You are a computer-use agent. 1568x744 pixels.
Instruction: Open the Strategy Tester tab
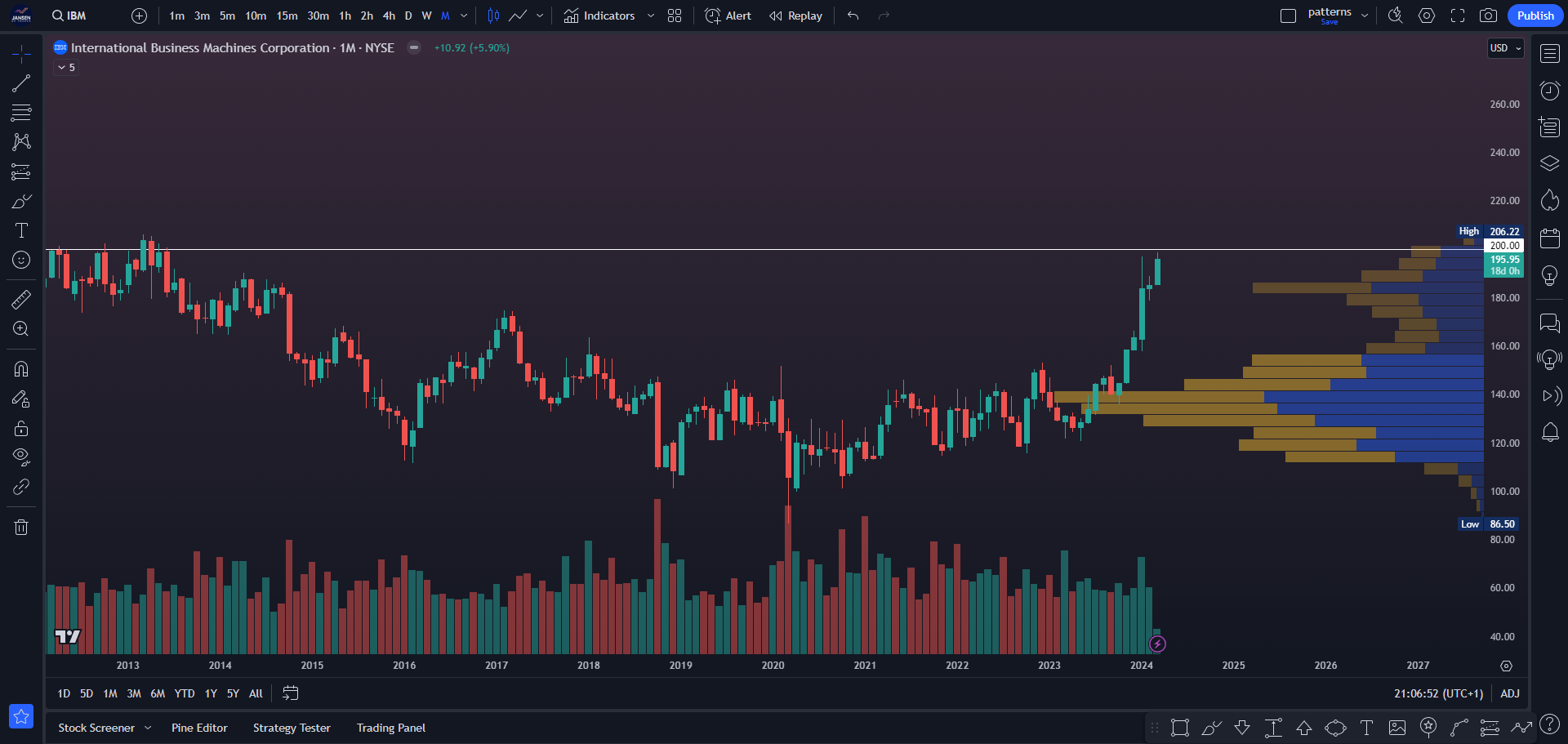click(292, 728)
